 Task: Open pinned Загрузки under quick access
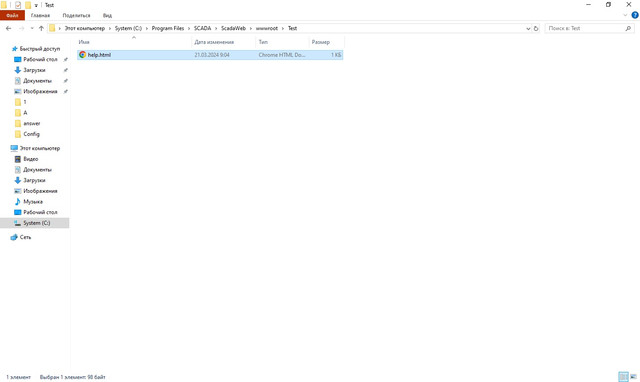34,70
